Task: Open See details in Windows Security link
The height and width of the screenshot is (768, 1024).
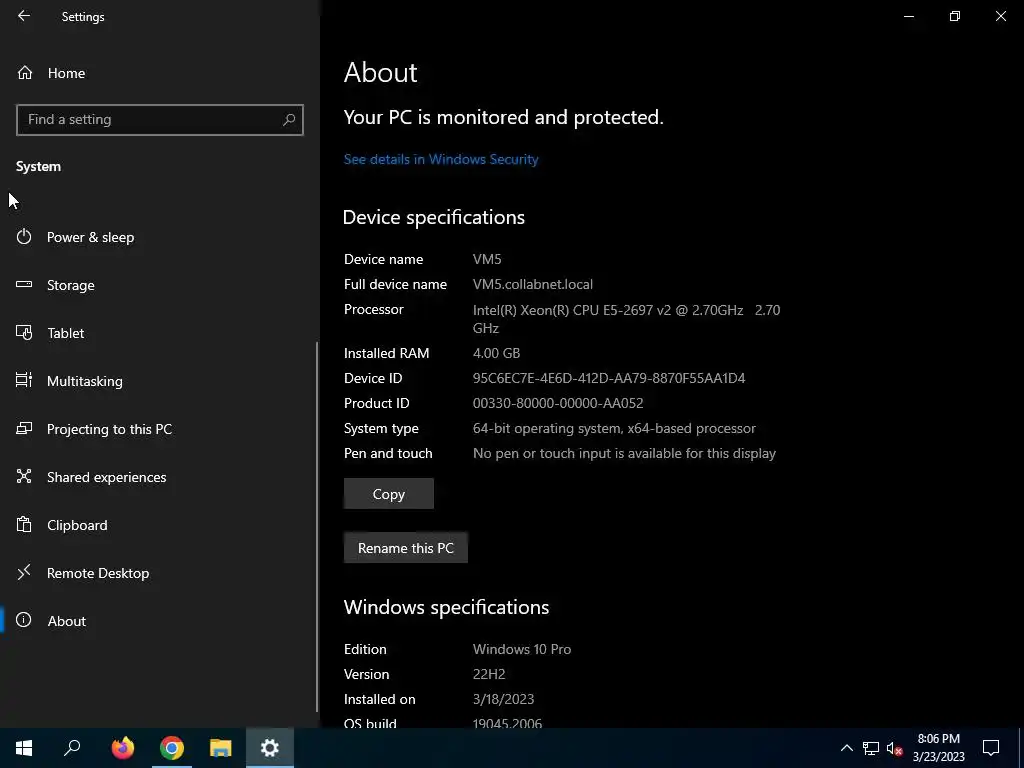Action: coord(441,159)
